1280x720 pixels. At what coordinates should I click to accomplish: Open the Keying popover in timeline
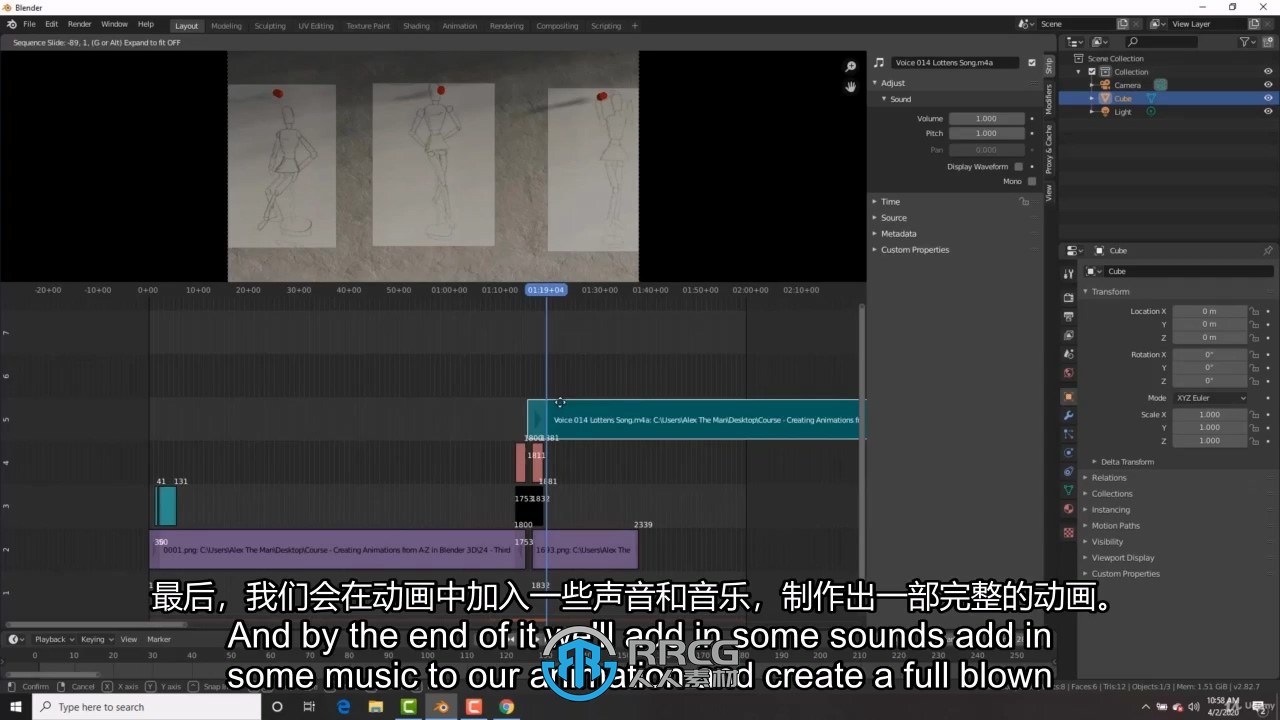pos(96,639)
